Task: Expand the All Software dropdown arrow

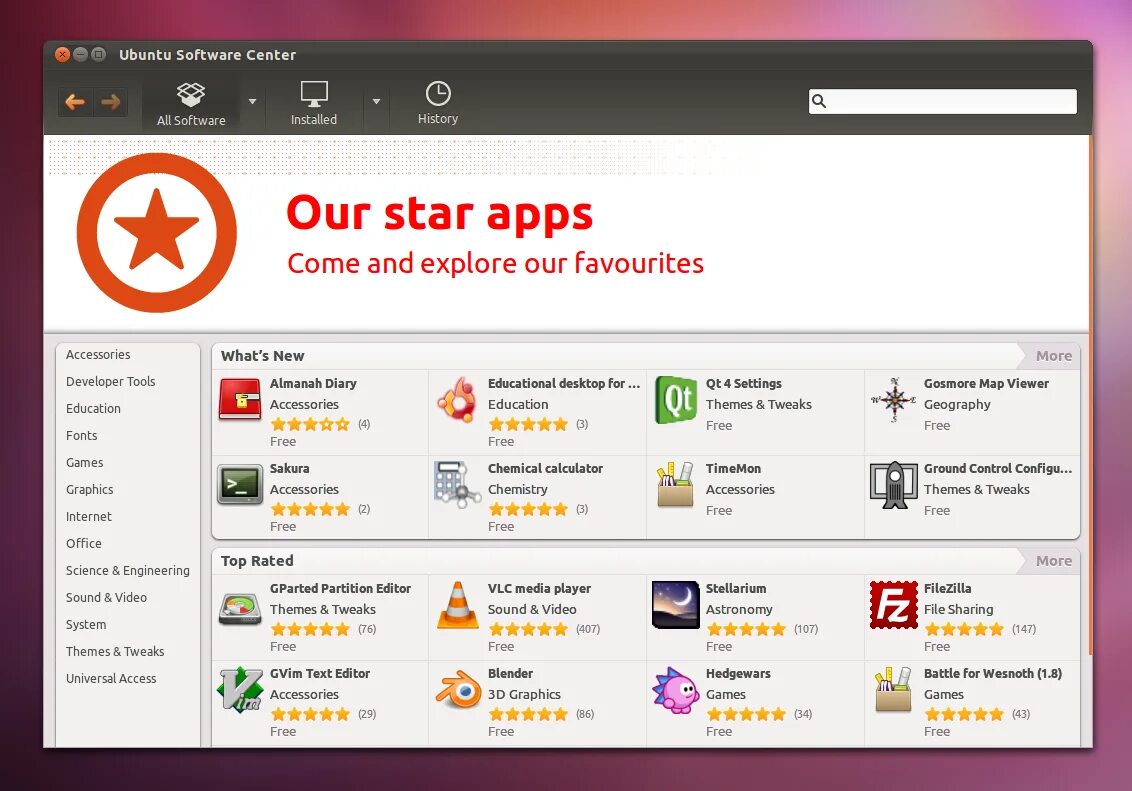Action: click(x=252, y=102)
